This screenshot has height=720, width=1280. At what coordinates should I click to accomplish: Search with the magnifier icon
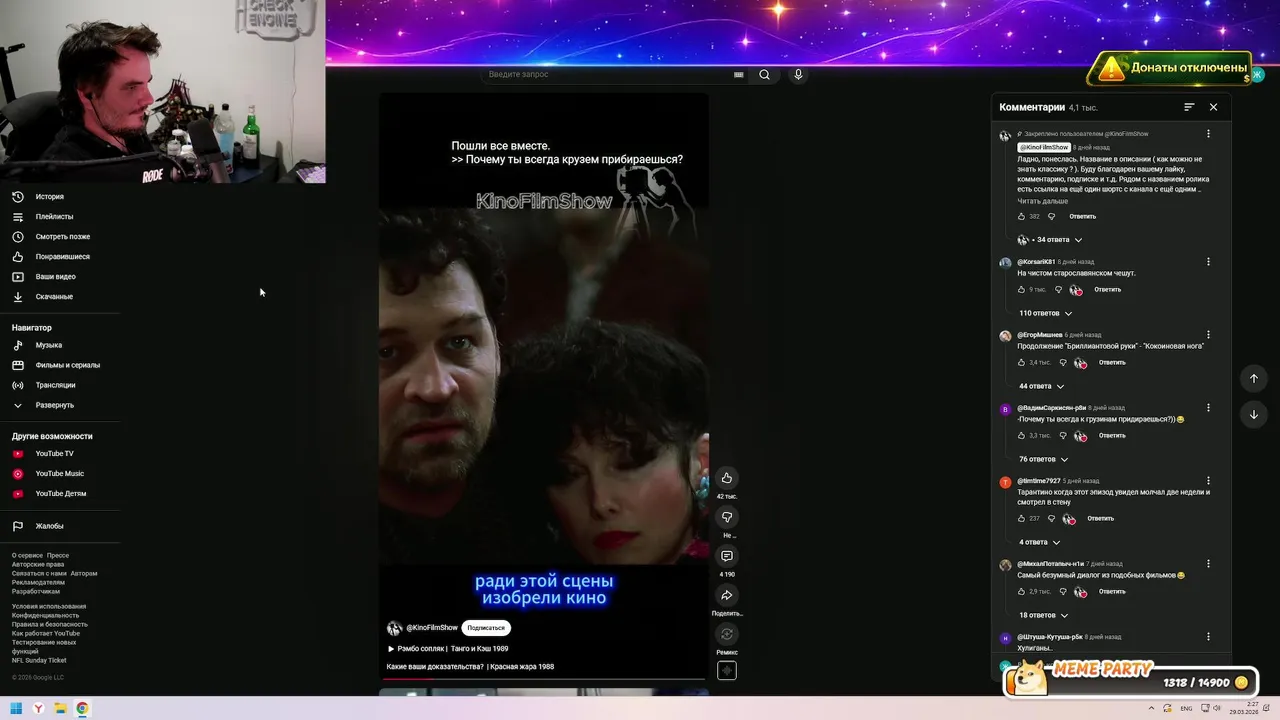(764, 74)
